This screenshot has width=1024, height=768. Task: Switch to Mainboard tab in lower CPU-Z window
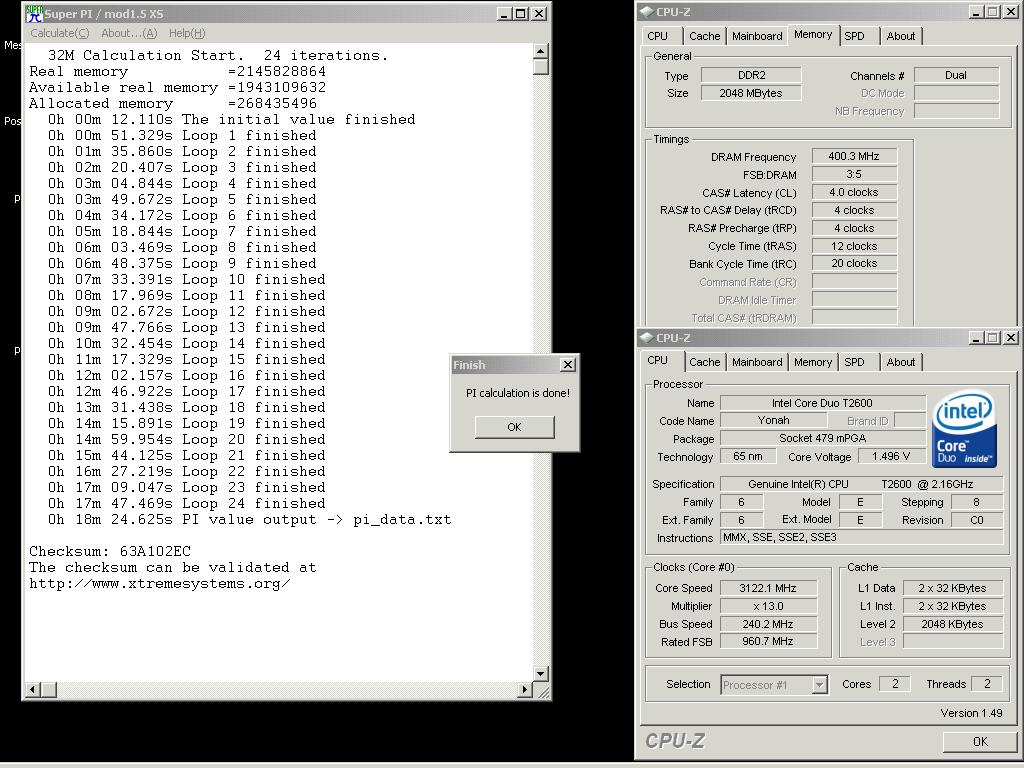pos(757,362)
